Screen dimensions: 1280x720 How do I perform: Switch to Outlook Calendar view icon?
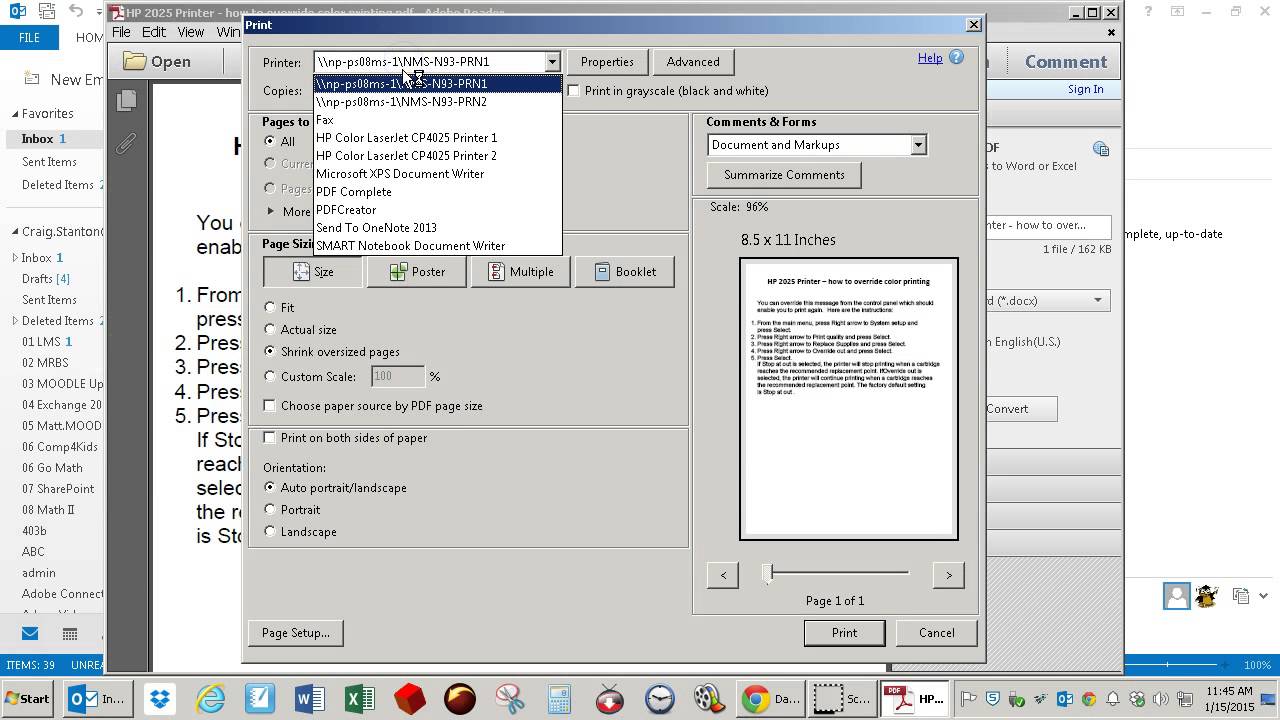point(70,633)
